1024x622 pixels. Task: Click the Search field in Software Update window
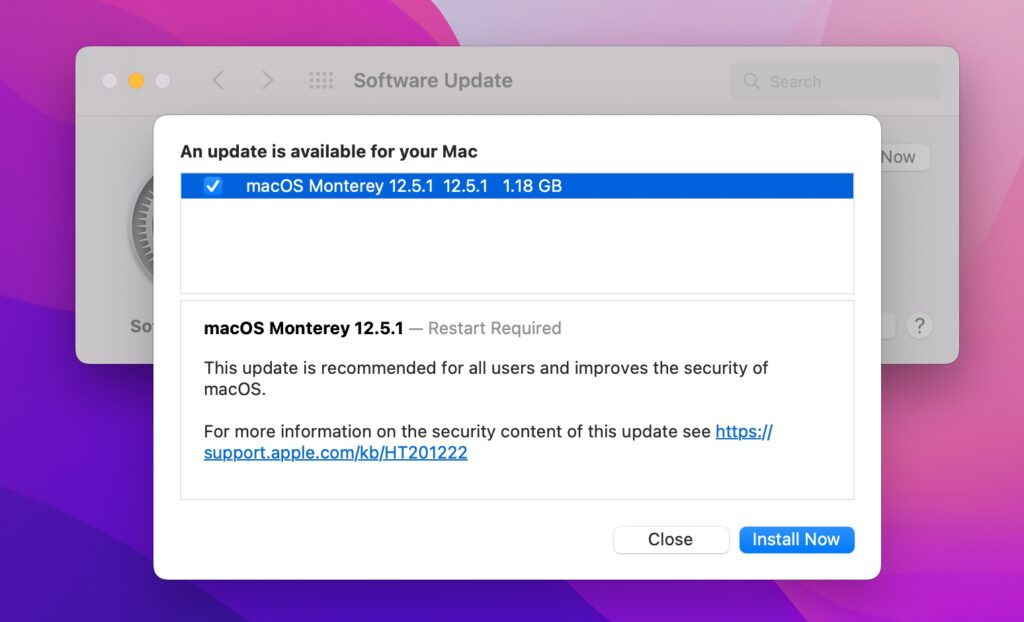(x=835, y=81)
